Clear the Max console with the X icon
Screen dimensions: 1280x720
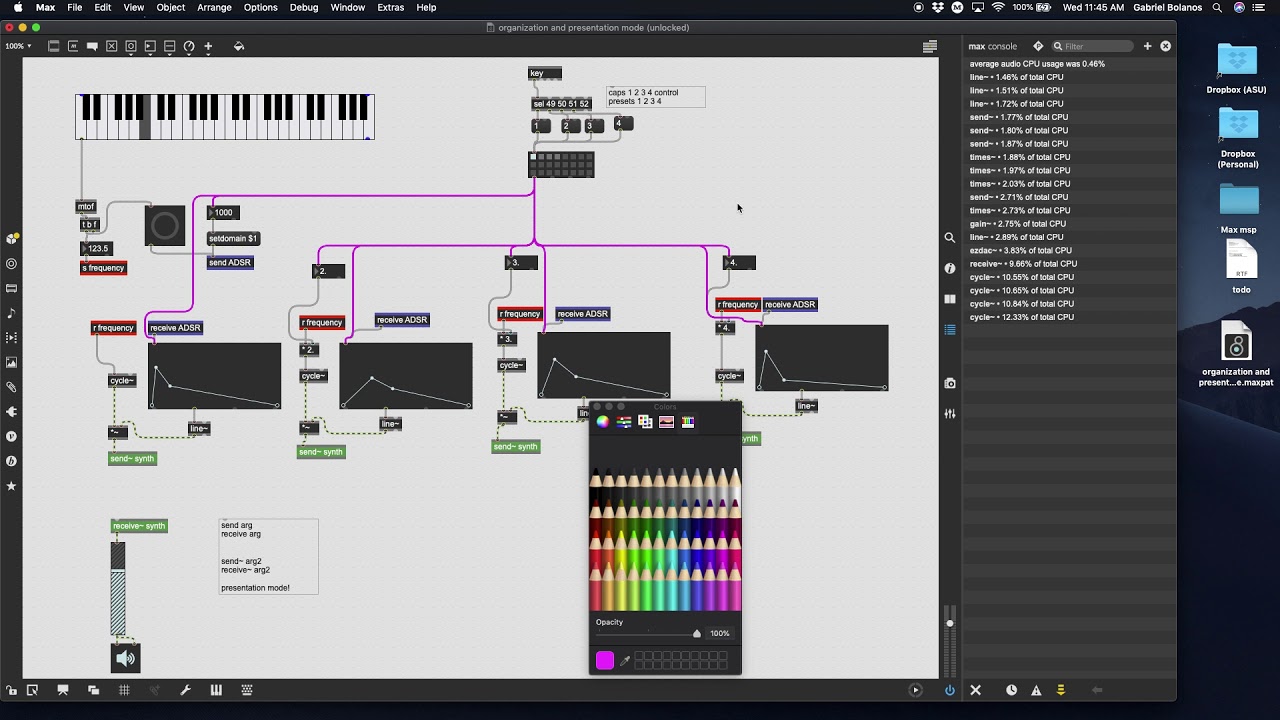[x=976, y=690]
